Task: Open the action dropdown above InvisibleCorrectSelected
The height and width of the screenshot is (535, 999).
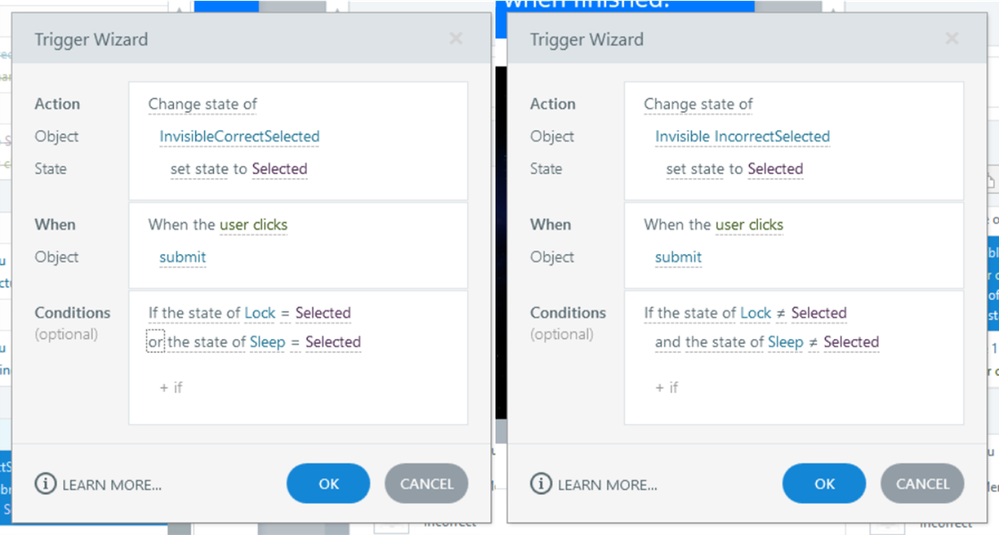Action: [203, 104]
